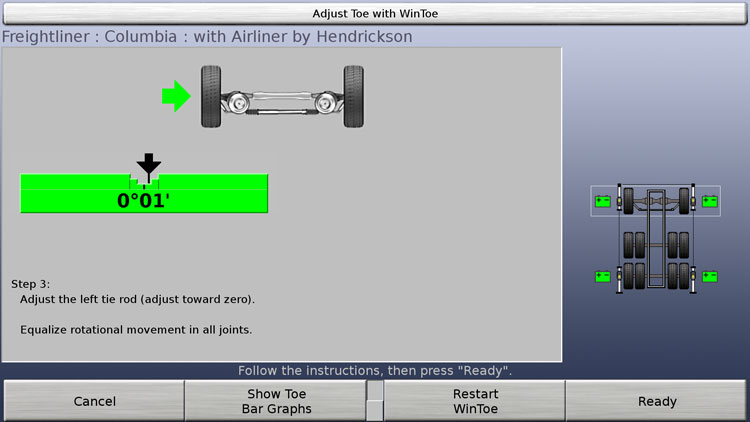Click rear-left sensor battery icon
750x422 pixels.
(x=603, y=276)
